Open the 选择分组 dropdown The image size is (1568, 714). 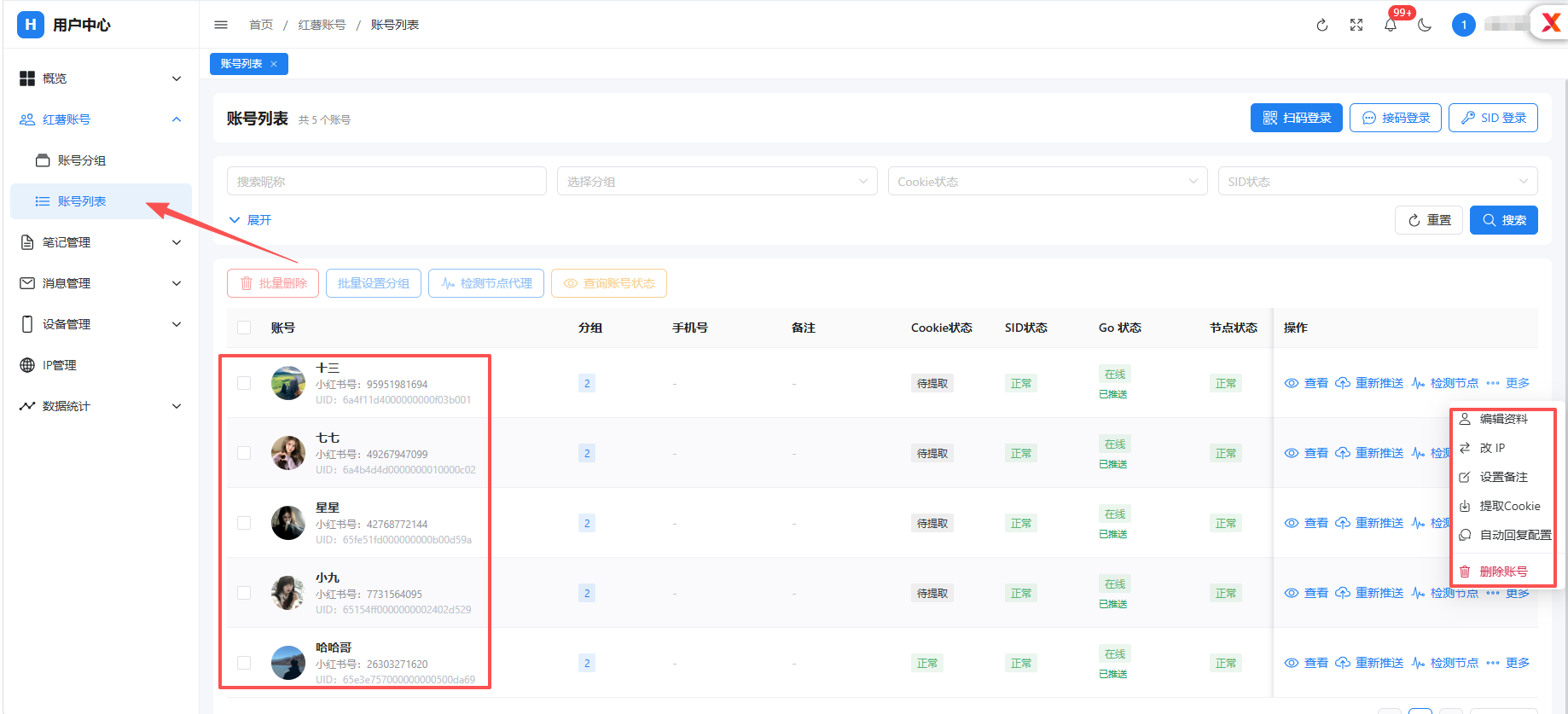(x=717, y=181)
